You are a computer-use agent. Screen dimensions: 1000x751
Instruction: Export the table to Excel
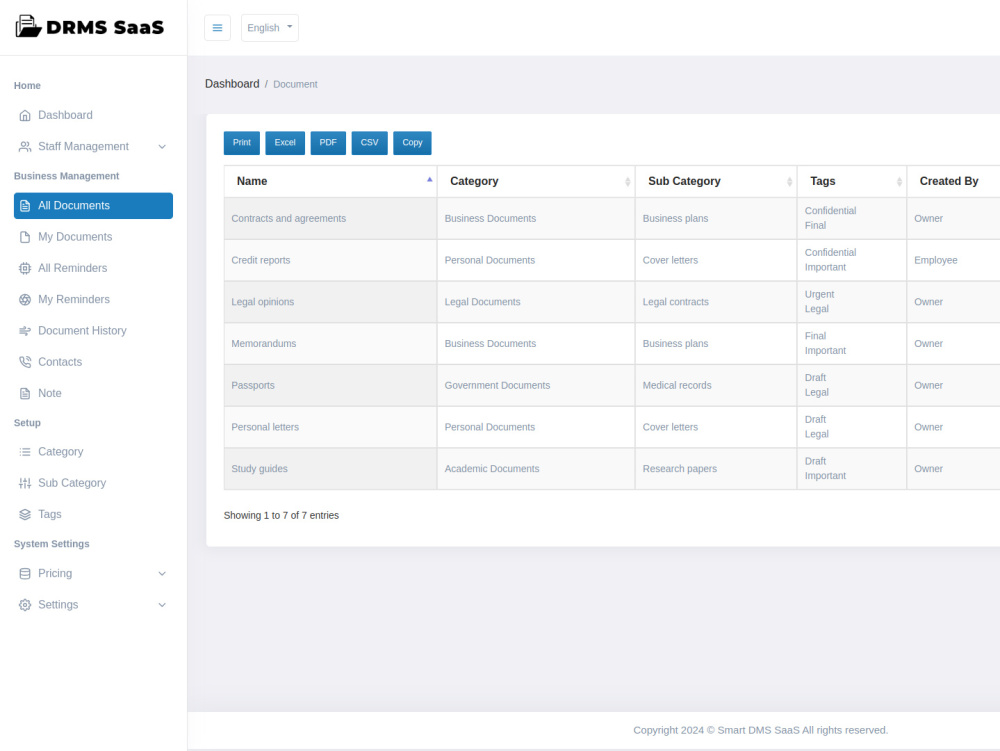point(284,142)
